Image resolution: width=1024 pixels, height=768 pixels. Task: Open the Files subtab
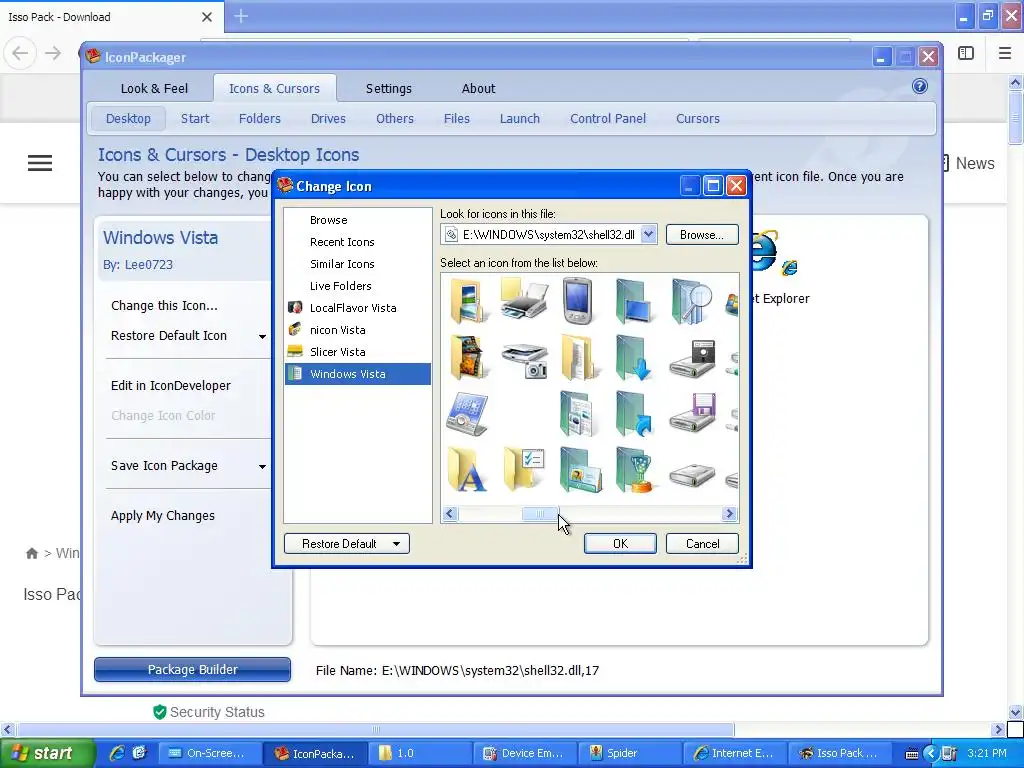(x=456, y=119)
